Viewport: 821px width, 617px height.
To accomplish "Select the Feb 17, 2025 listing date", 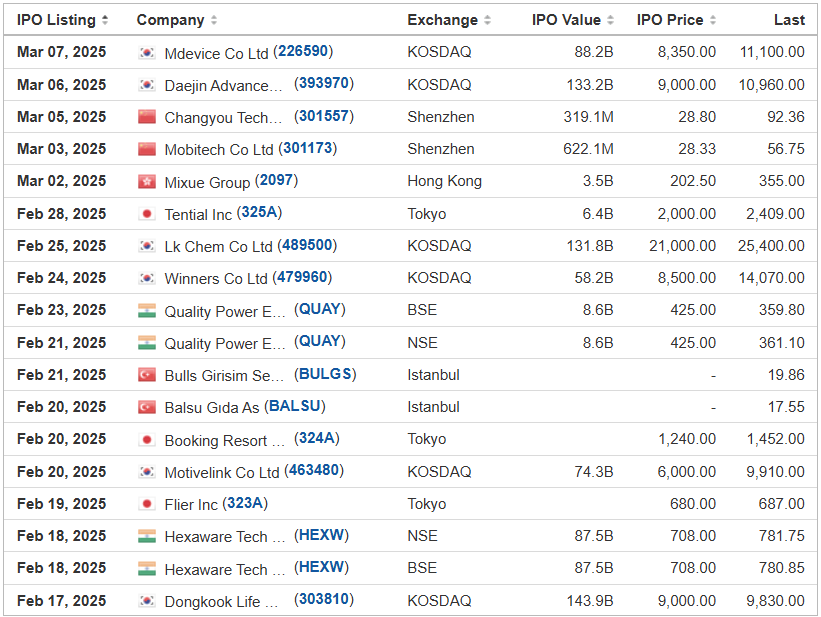I will 62,601.
